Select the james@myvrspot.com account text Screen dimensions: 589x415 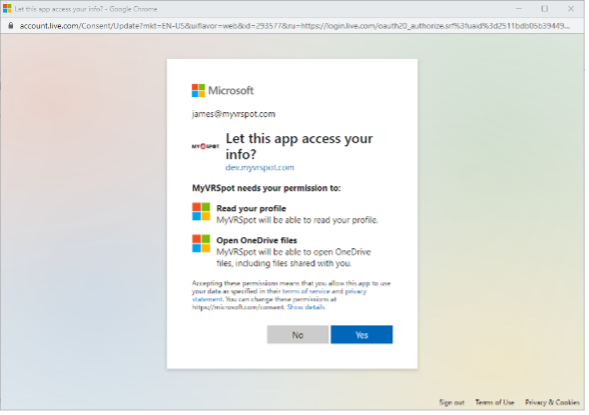pos(235,115)
